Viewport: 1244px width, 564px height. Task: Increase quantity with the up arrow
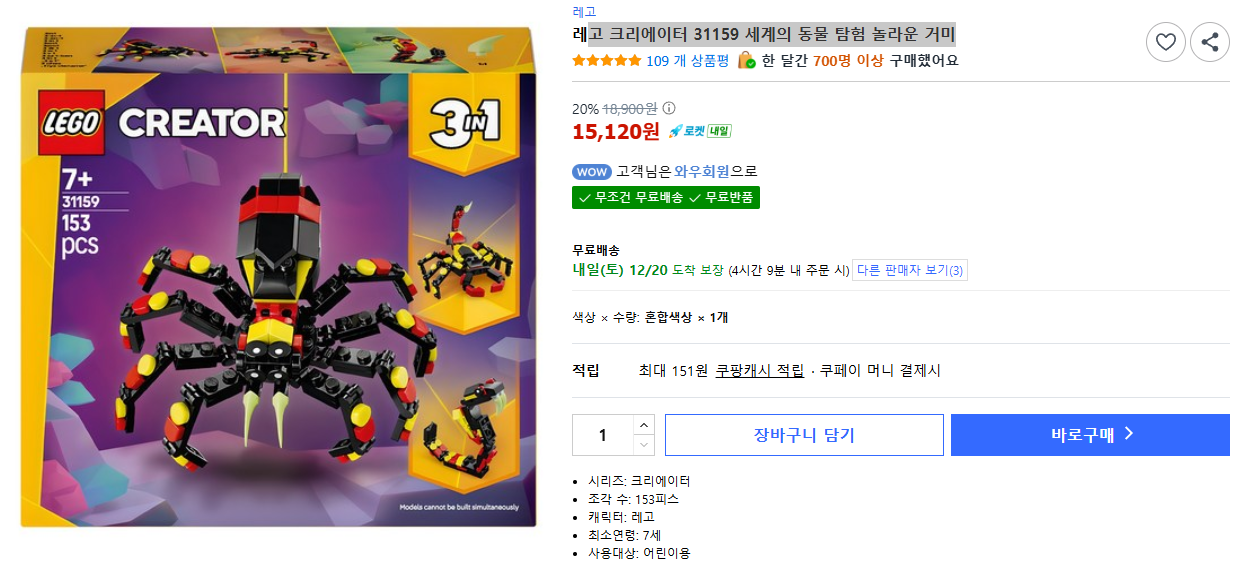click(644, 425)
